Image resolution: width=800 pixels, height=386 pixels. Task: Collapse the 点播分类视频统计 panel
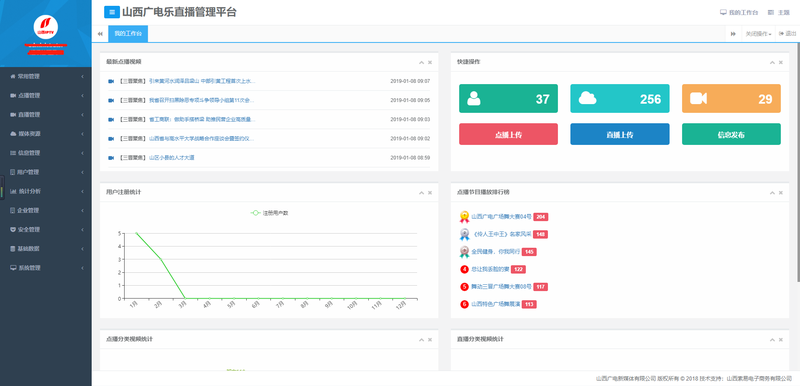click(x=421, y=340)
